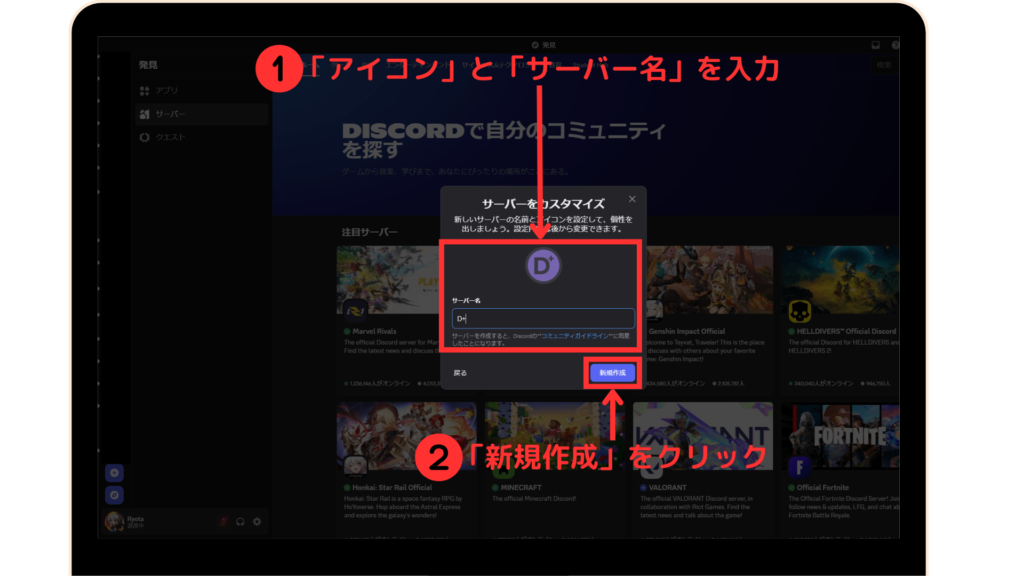Upload server icon via D+ avatar

pyautogui.click(x=543, y=266)
